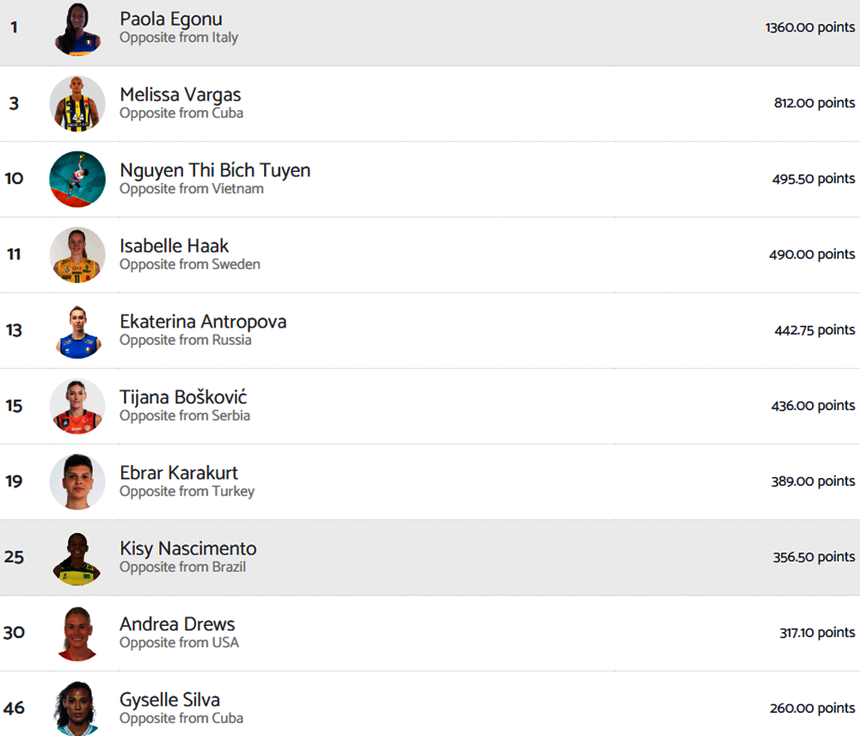Click the 260.00 points entry

[812, 708]
